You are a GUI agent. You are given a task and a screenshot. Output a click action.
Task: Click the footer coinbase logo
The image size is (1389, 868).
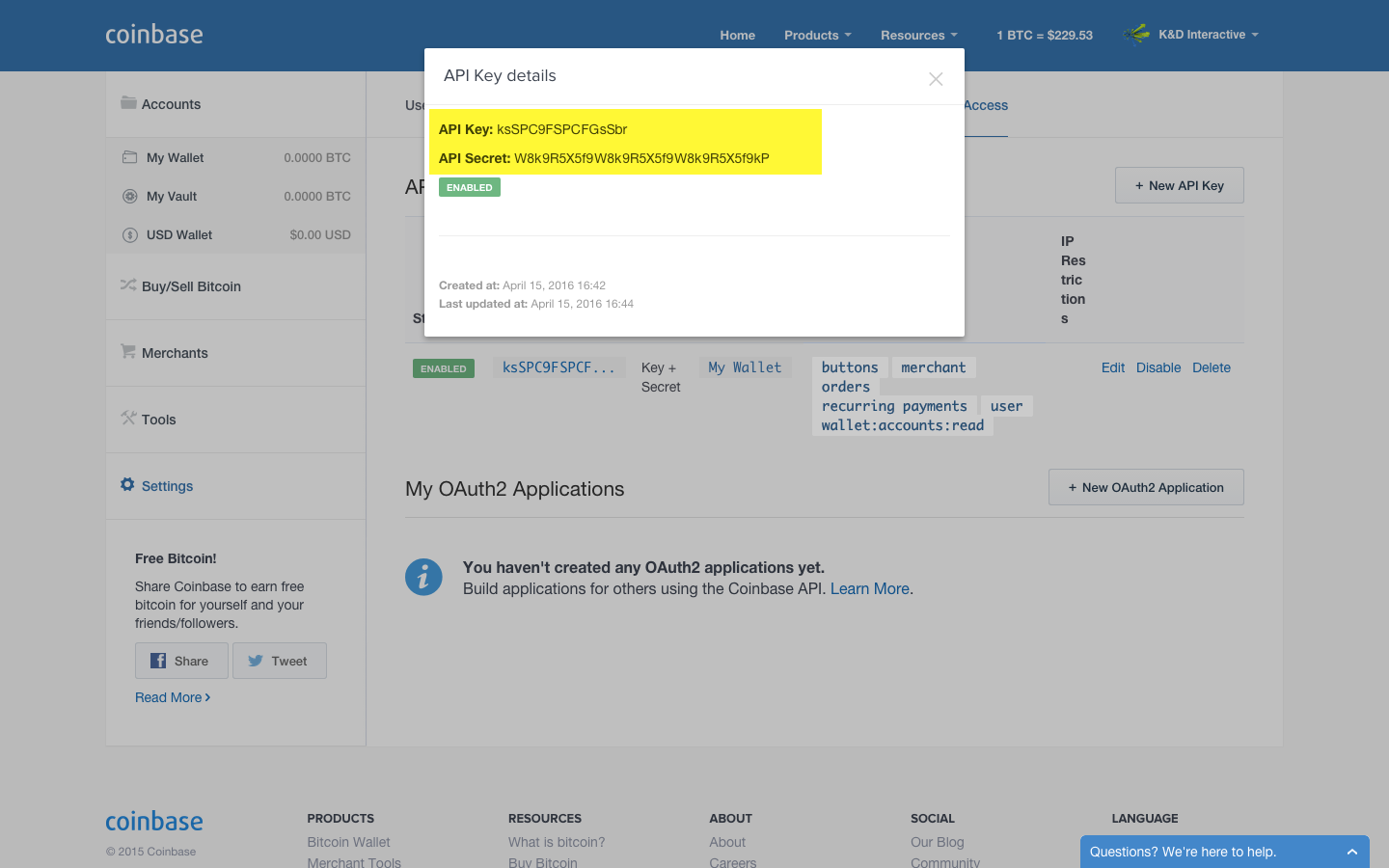(154, 822)
